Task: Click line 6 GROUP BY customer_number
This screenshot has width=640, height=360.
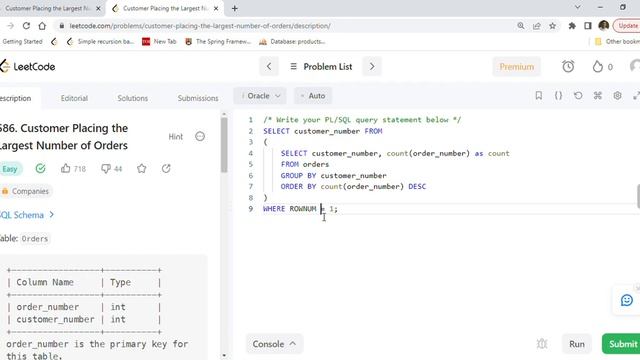Action: [333, 176]
